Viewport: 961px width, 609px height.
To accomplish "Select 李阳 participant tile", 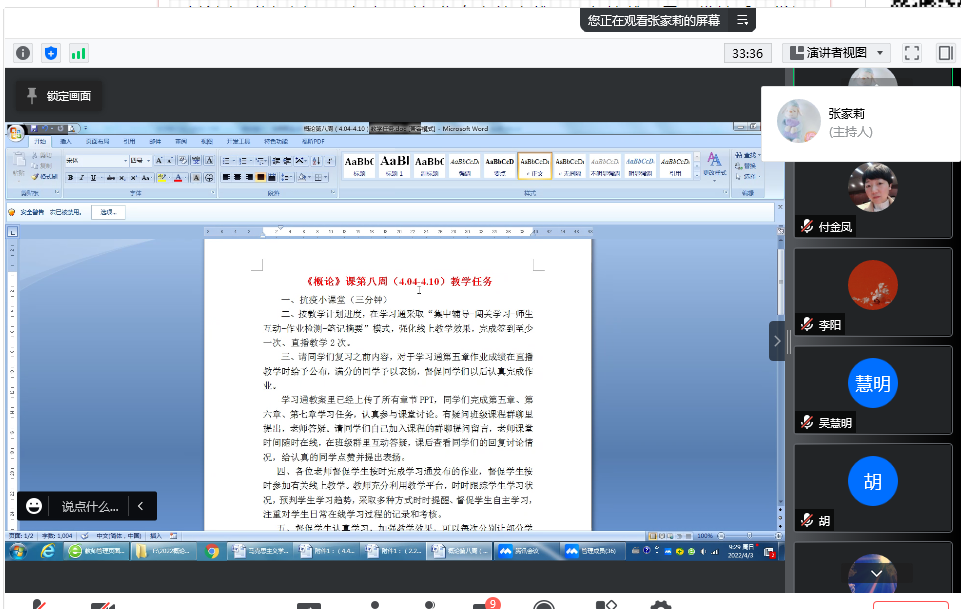I will pos(873,293).
